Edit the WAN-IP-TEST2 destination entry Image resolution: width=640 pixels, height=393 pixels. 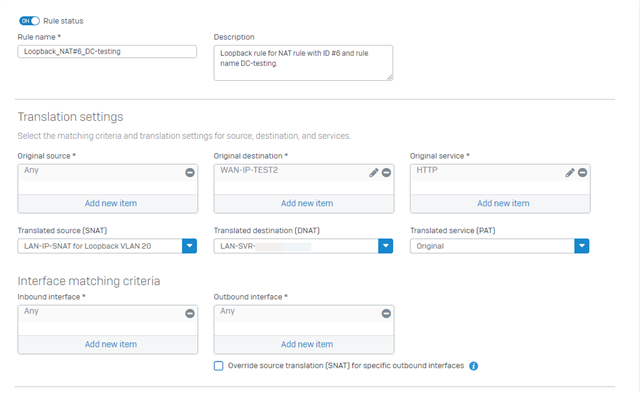coord(373,173)
